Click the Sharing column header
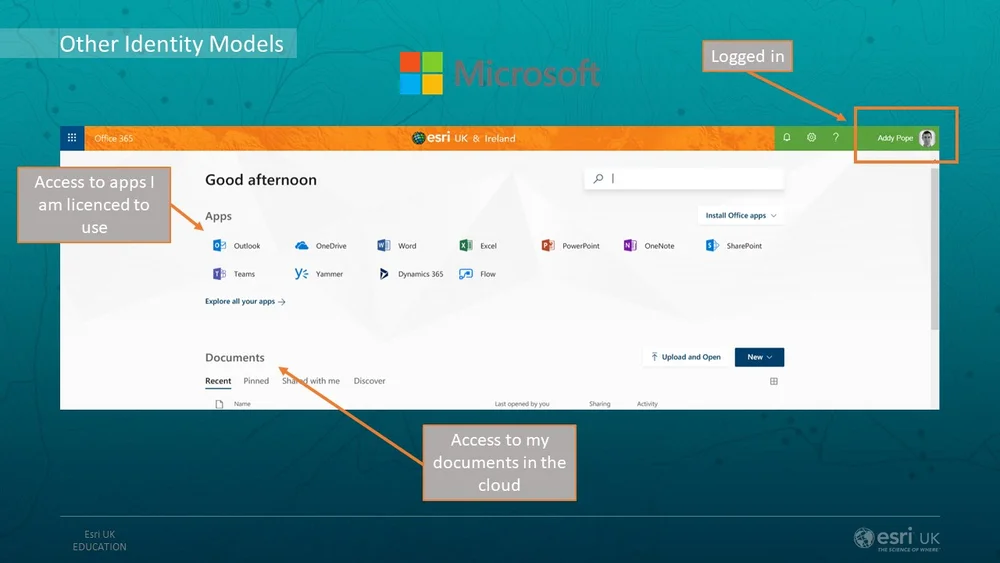Viewport: 1000px width, 563px height. pyautogui.click(x=599, y=404)
